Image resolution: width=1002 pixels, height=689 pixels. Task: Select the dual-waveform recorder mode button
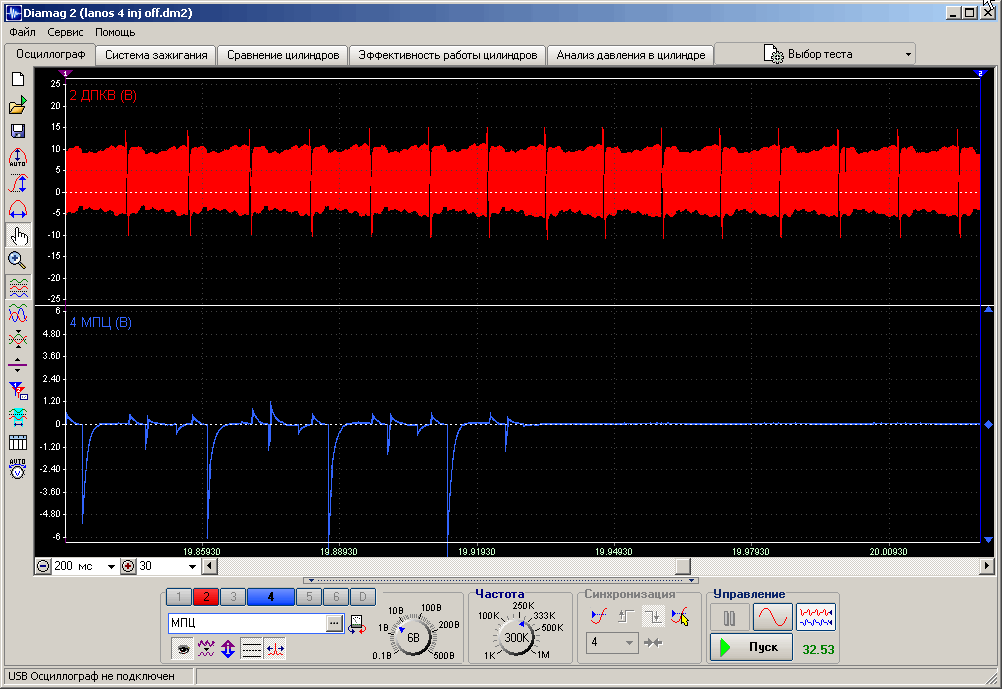[815, 617]
